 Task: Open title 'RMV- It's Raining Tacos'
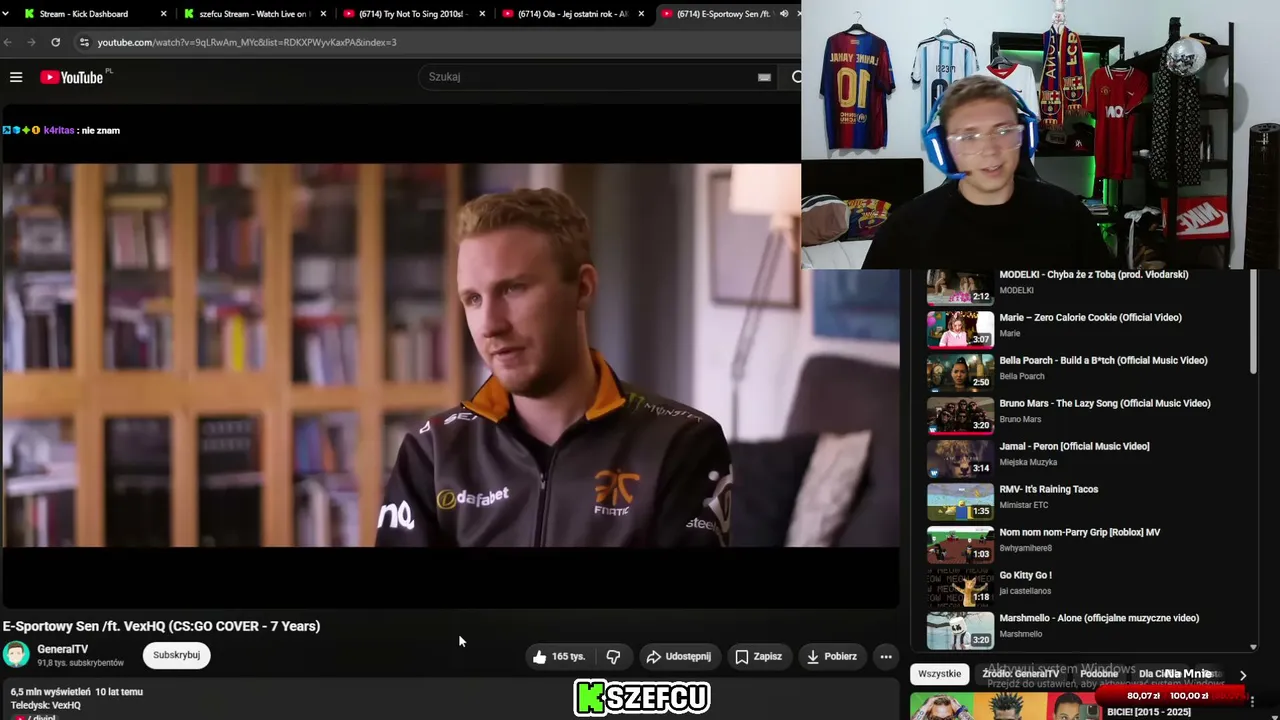[x=1049, y=490]
